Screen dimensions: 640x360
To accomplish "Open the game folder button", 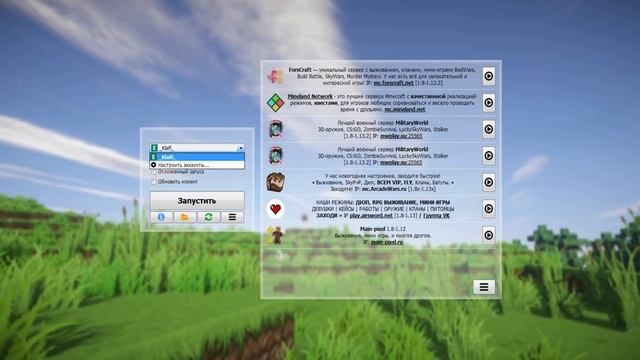I will [185, 217].
